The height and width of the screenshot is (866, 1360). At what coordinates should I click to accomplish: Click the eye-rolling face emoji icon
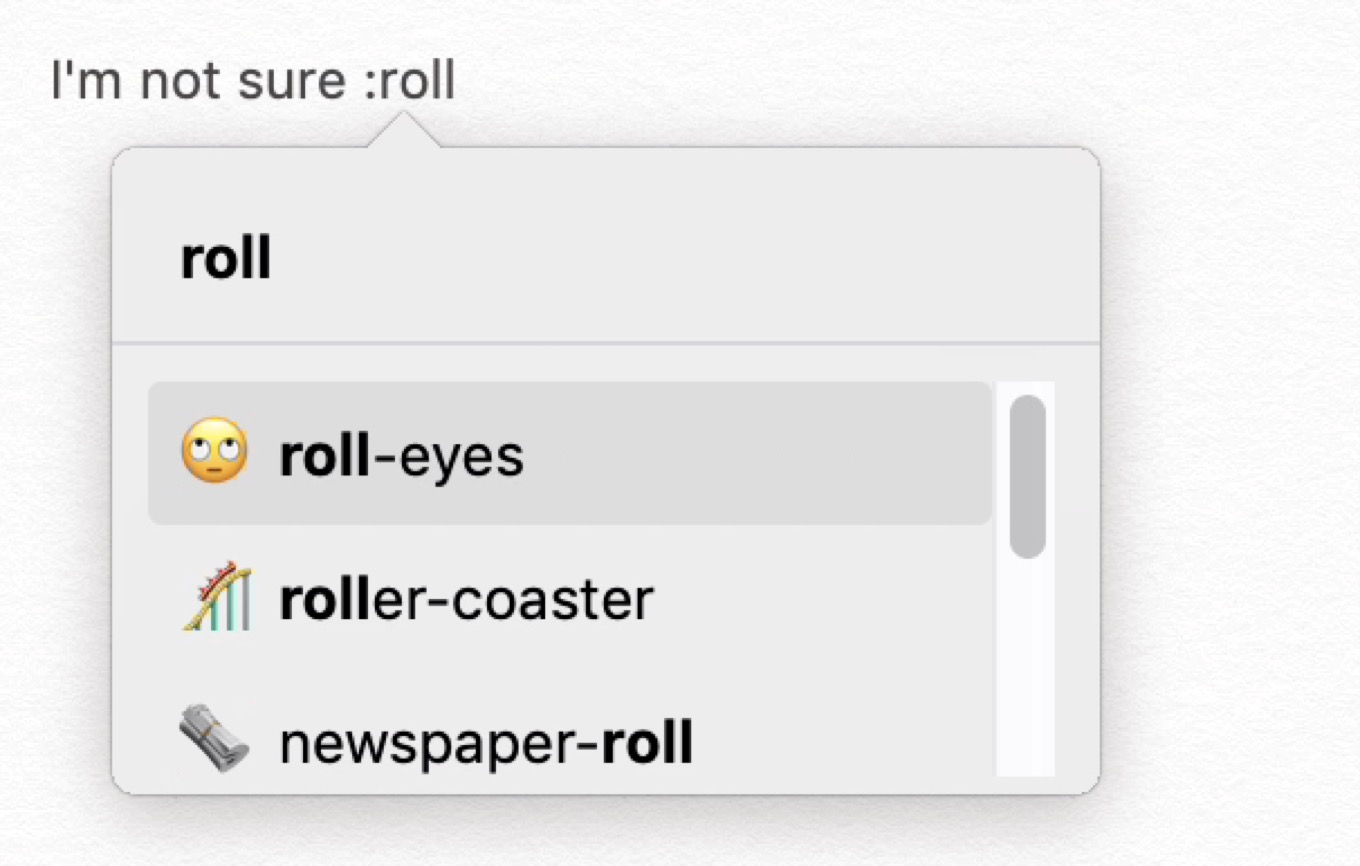[214, 454]
